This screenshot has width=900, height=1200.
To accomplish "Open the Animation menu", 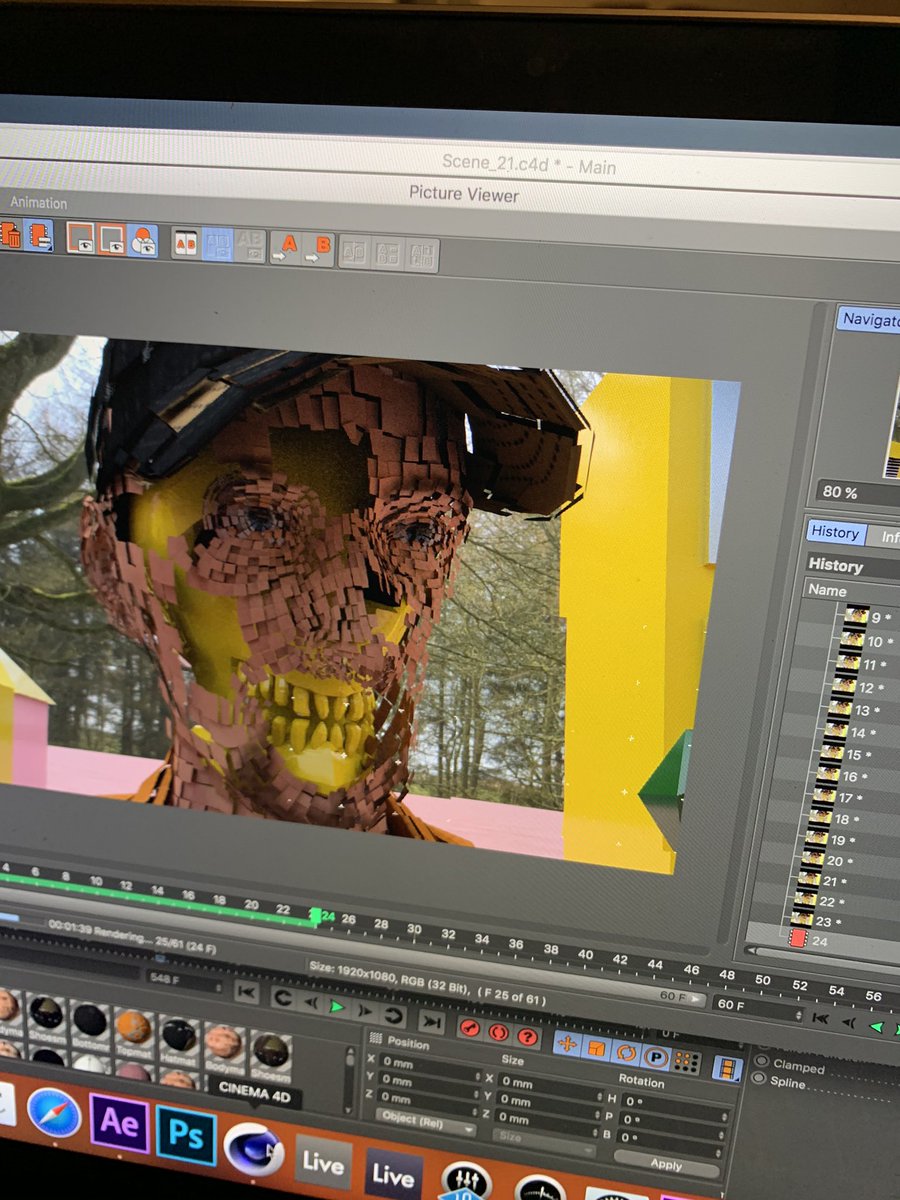I will pyautogui.click(x=38, y=202).
